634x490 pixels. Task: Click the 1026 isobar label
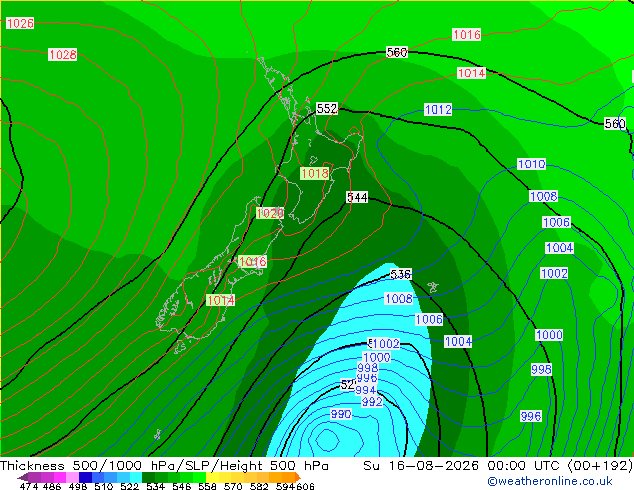[20, 23]
